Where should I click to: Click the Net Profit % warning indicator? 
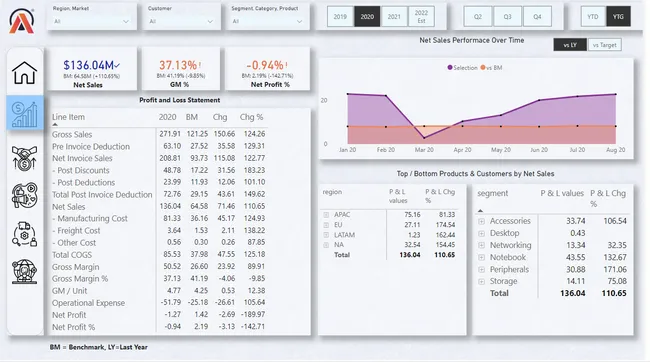pyautogui.click(x=286, y=65)
